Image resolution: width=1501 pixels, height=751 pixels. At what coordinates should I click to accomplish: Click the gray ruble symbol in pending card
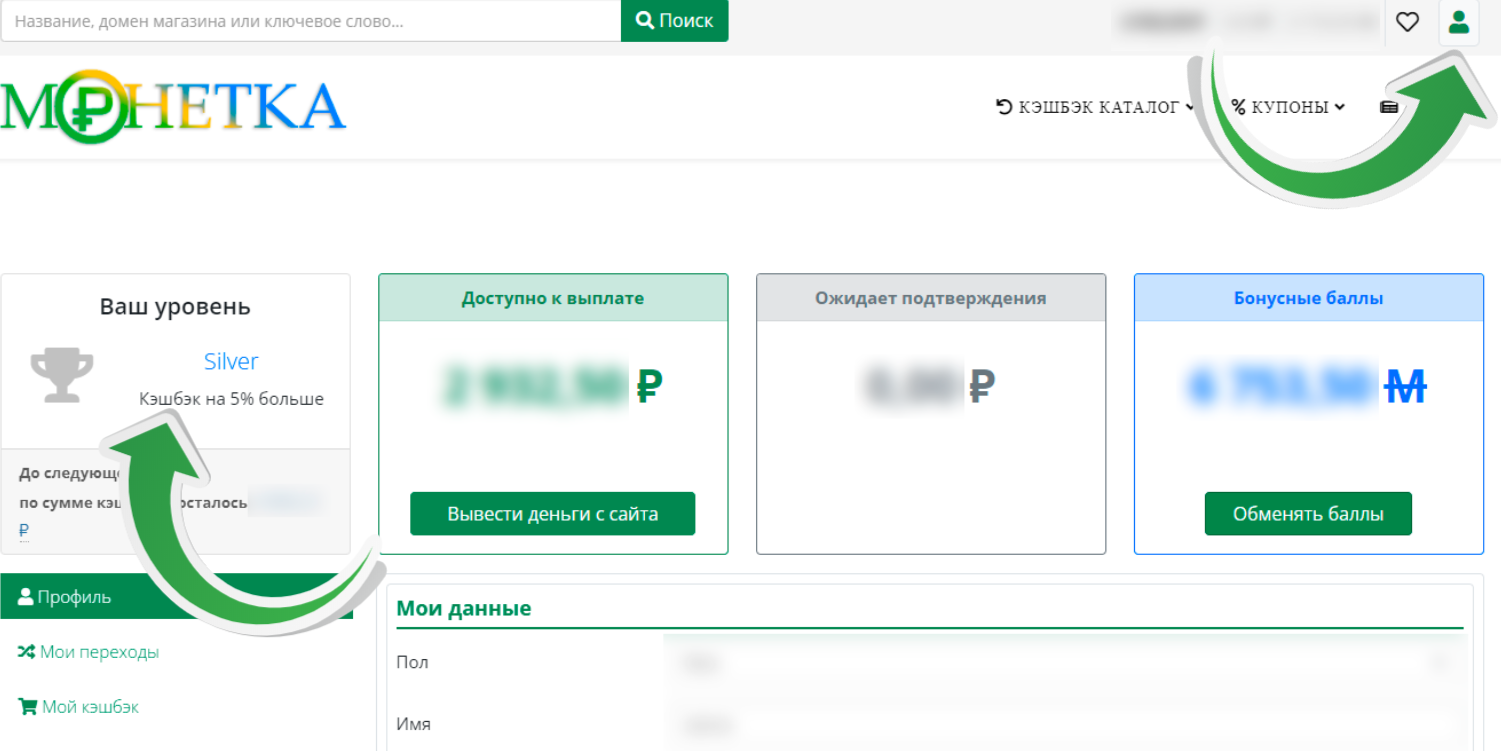(983, 385)
